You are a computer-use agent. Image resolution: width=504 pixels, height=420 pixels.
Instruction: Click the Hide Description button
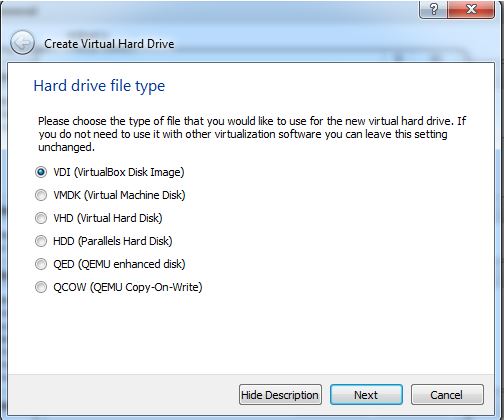tap(280, 395)
